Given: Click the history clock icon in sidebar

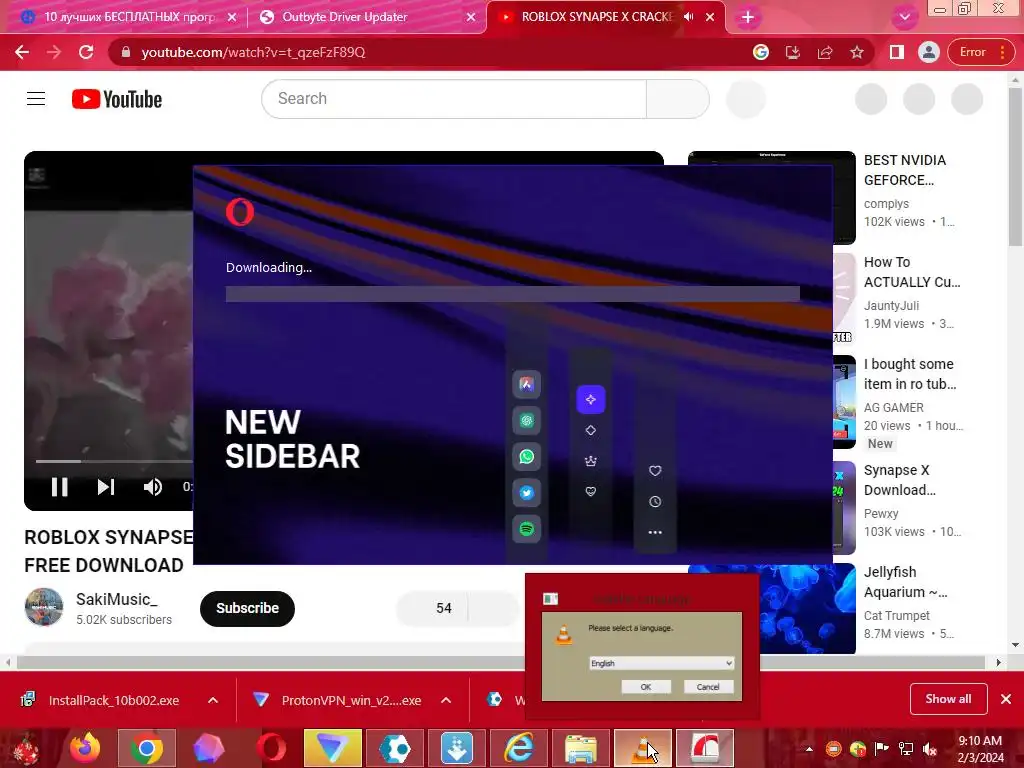Looking at the screenshot, I should 655,502.
